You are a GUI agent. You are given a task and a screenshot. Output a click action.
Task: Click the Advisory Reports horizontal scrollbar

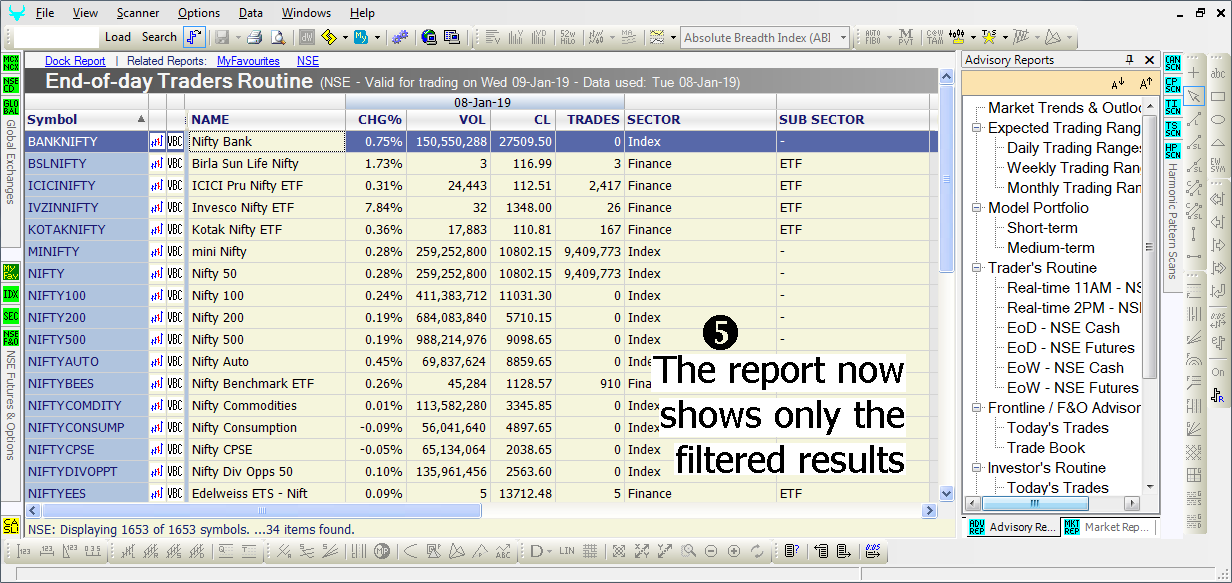pyautogui.click(x=1033, y=503)
